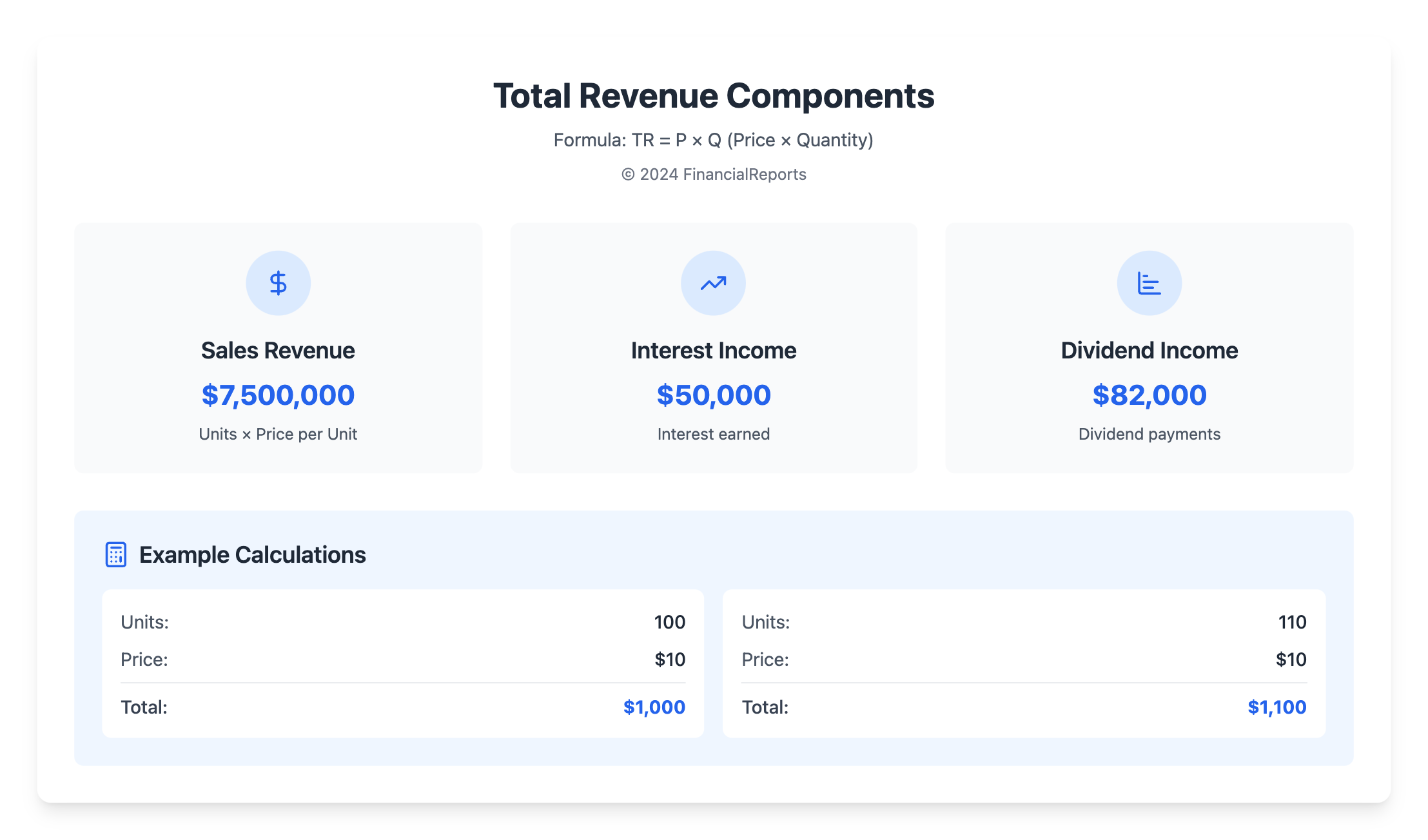Click the 100 units value
The height and width of the screenshot is (840, 1428).
(669, 622)
